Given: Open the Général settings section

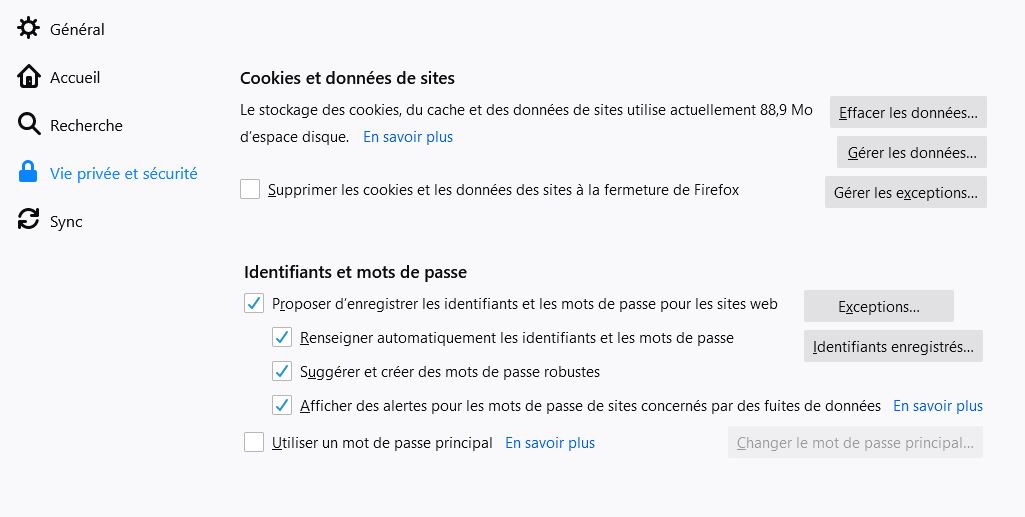Looking at the screenshot, I should [77, 30].
